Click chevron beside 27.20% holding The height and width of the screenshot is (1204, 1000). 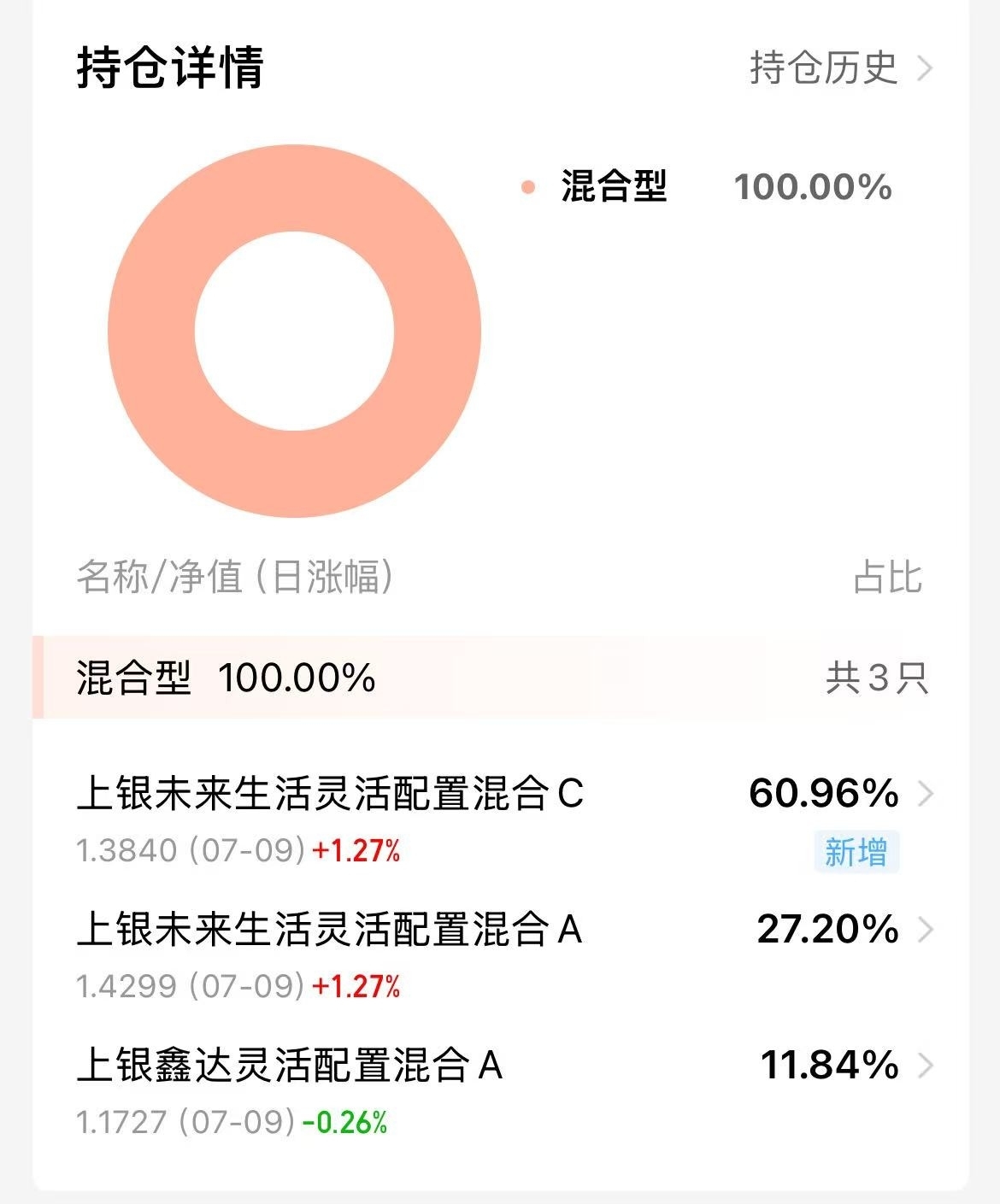(925, 930)
